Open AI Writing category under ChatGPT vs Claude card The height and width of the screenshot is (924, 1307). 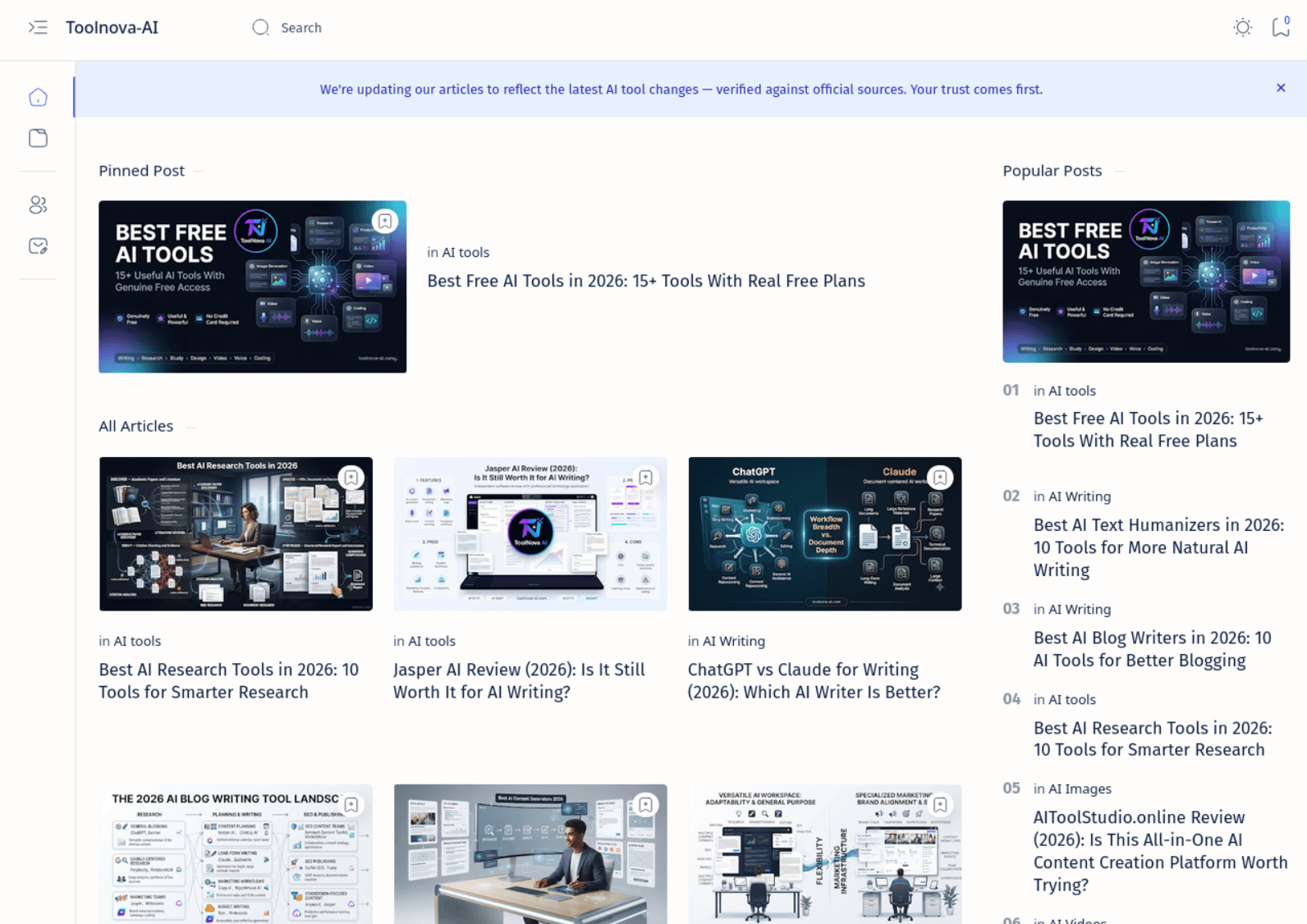[734, 642]
